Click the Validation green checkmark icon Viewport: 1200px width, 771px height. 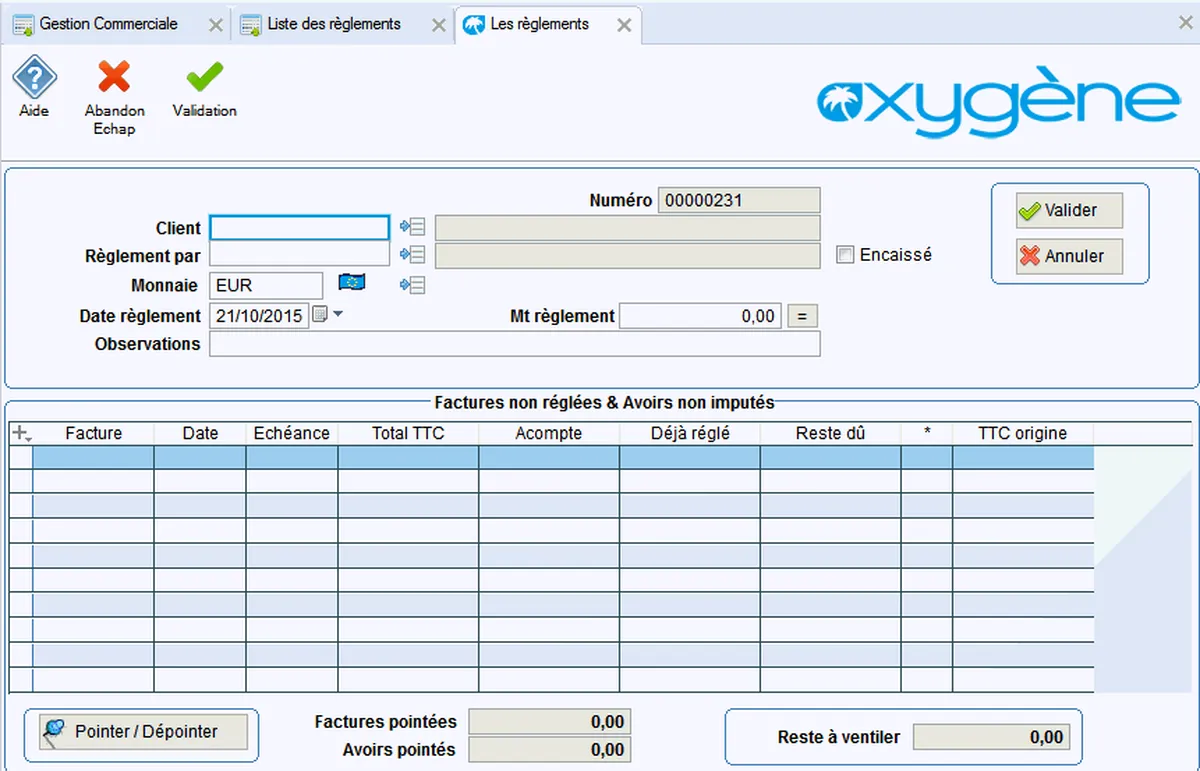pos(205,78)
